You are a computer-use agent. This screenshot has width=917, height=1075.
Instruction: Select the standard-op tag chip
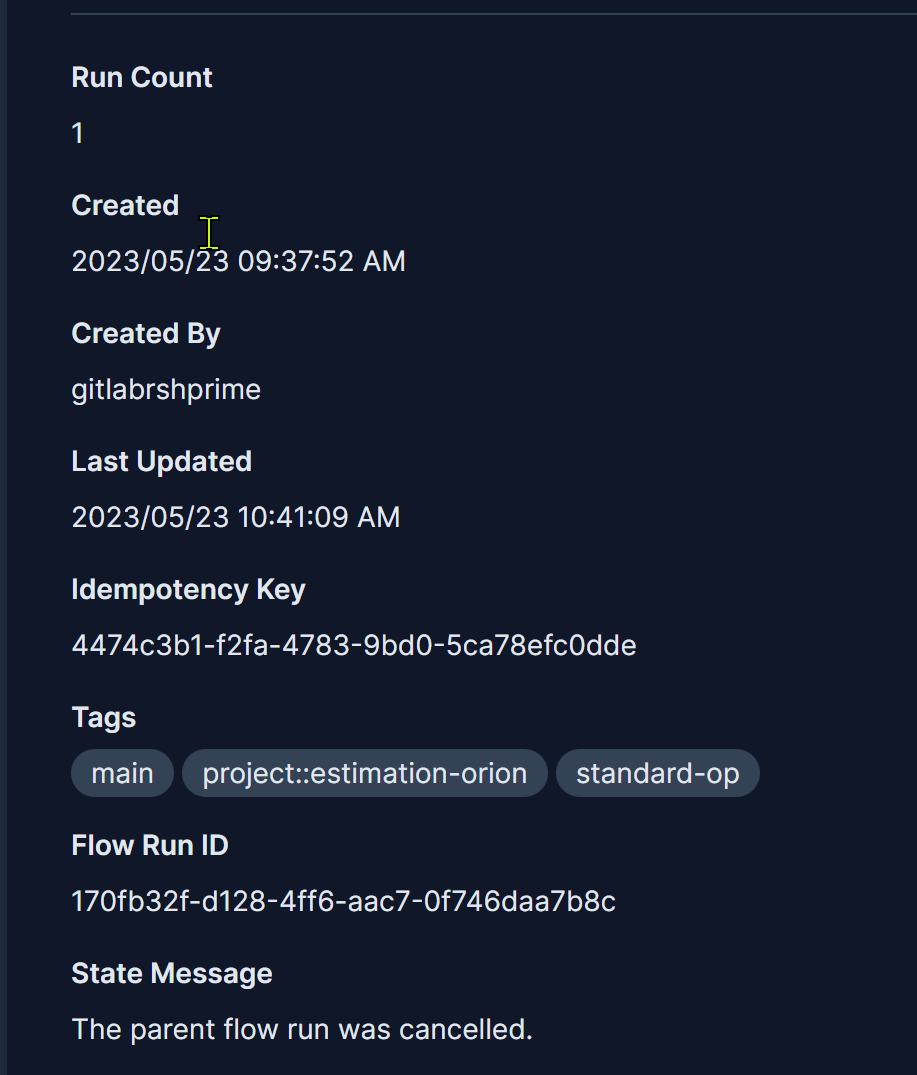(x=657, y=772)
